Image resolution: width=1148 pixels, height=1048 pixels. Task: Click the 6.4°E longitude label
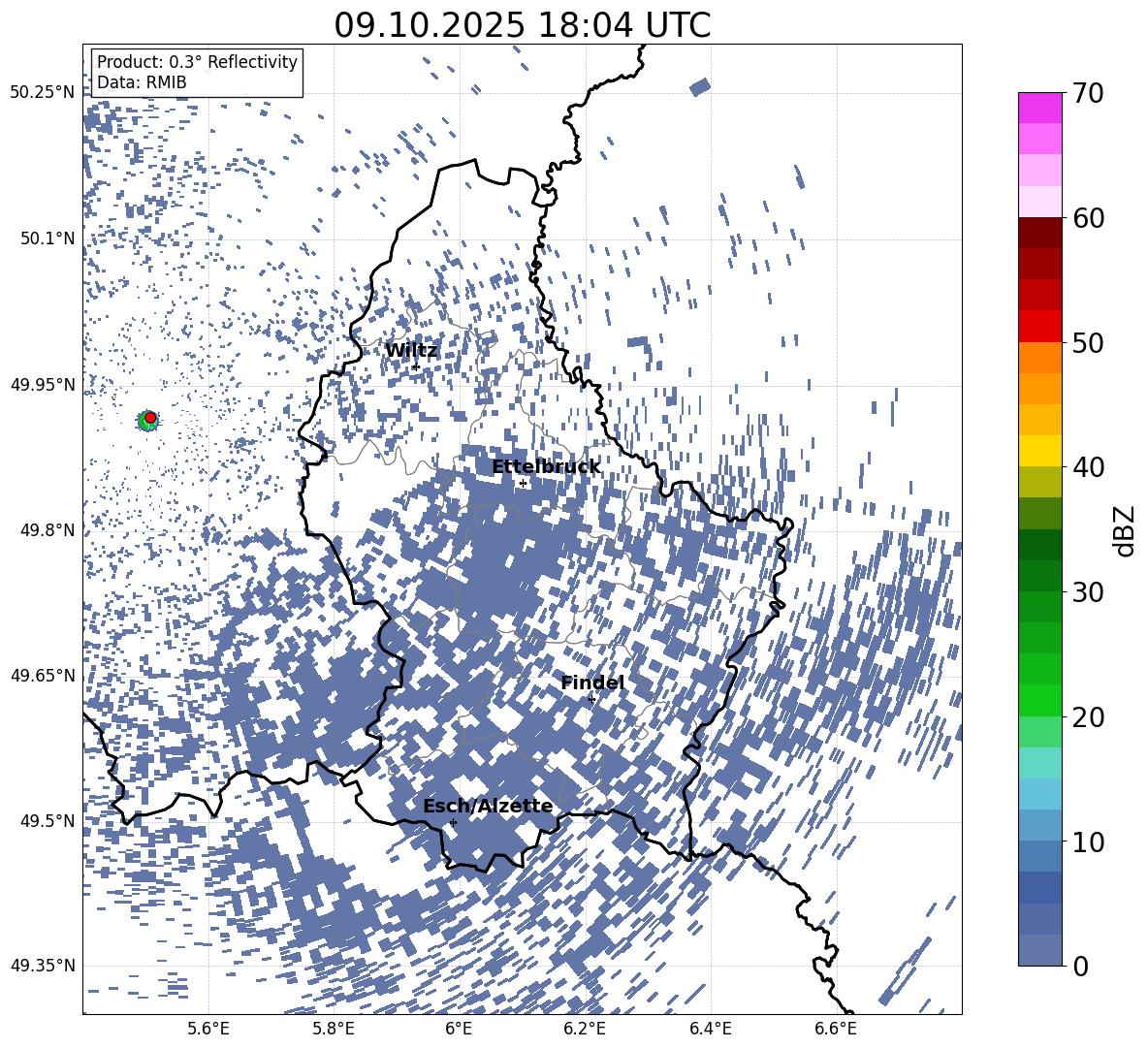tap(710, 1029)
